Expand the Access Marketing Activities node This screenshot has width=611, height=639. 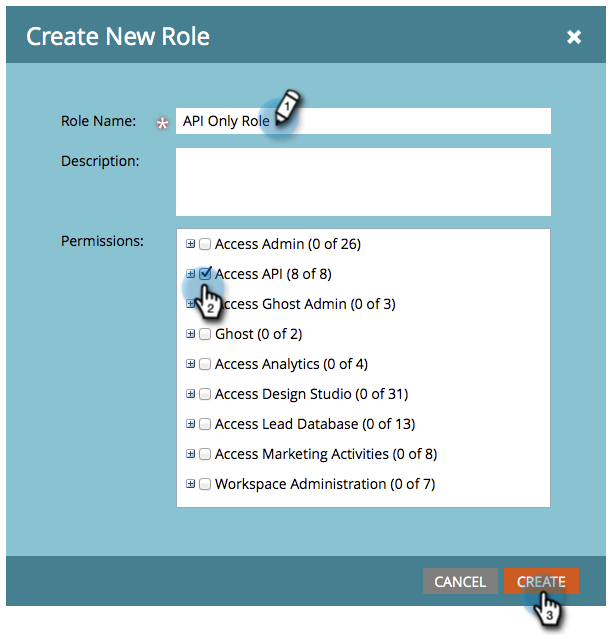tap(190, 454)
